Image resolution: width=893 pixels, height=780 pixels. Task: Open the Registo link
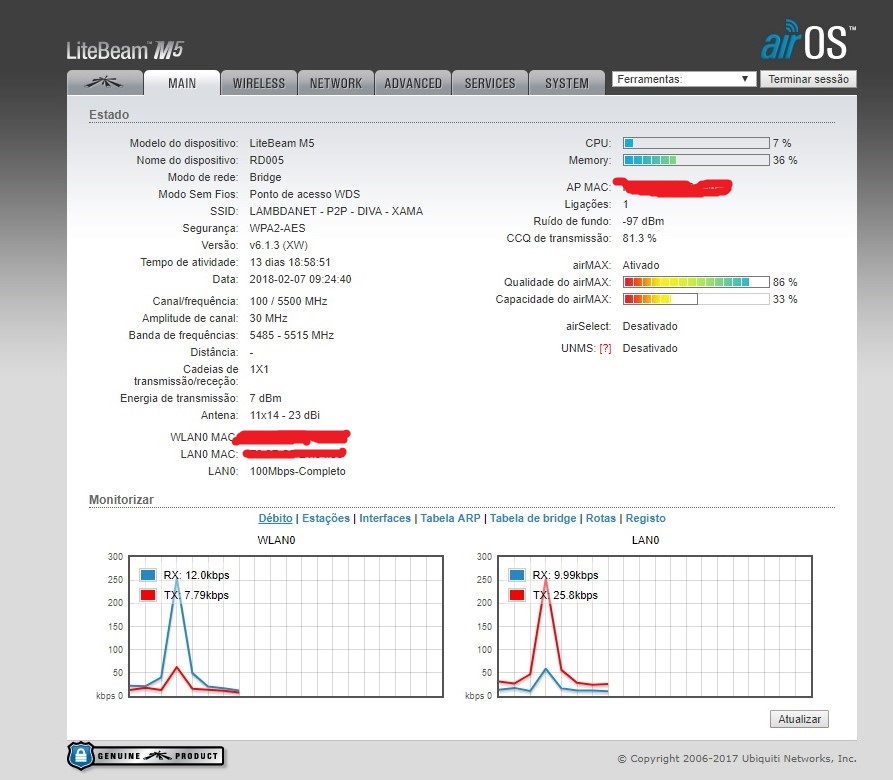[x=645, y=518]
